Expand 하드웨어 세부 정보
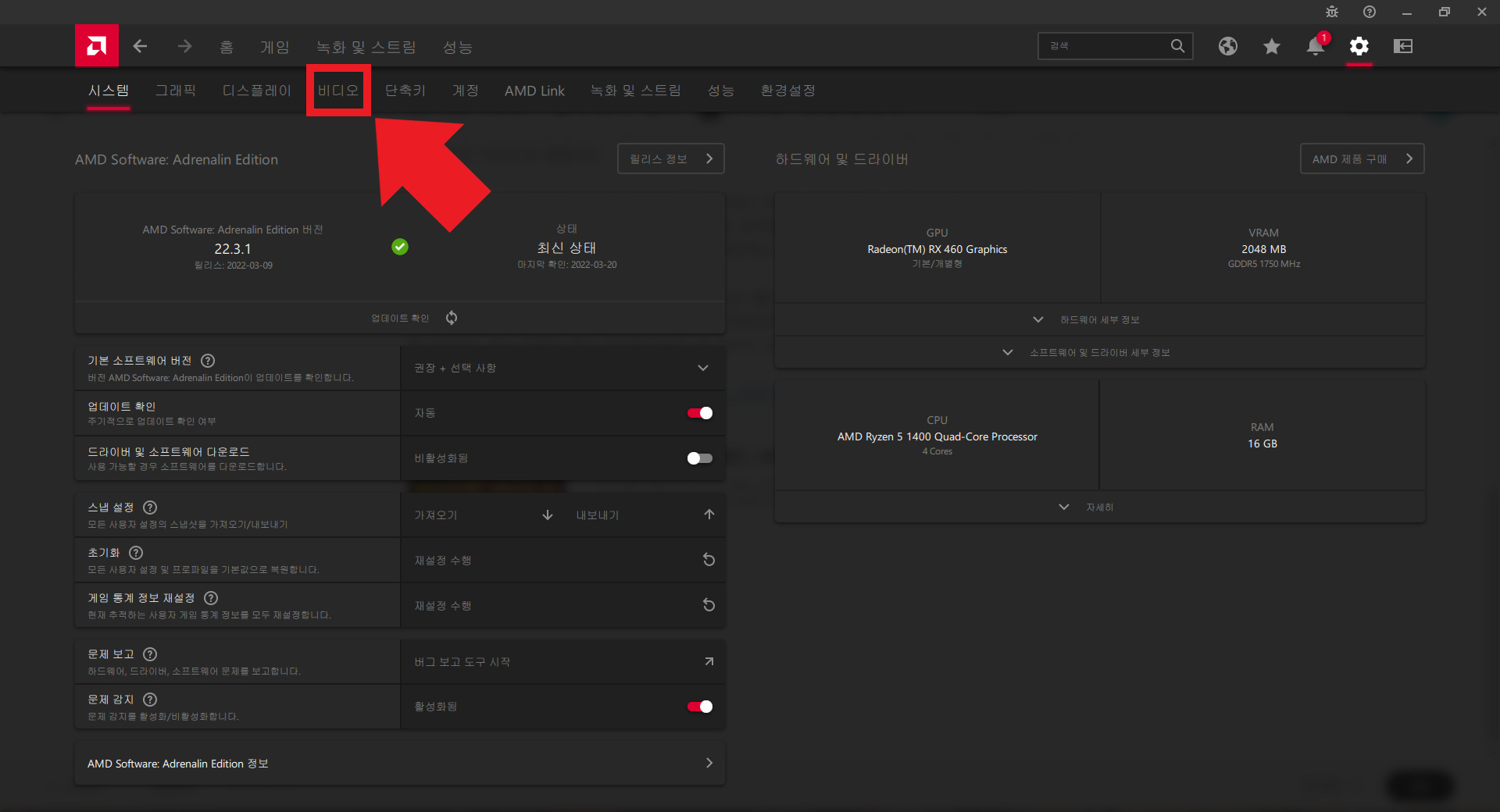The height and width of the screenshot is (812, 1500). point(1099,319)
